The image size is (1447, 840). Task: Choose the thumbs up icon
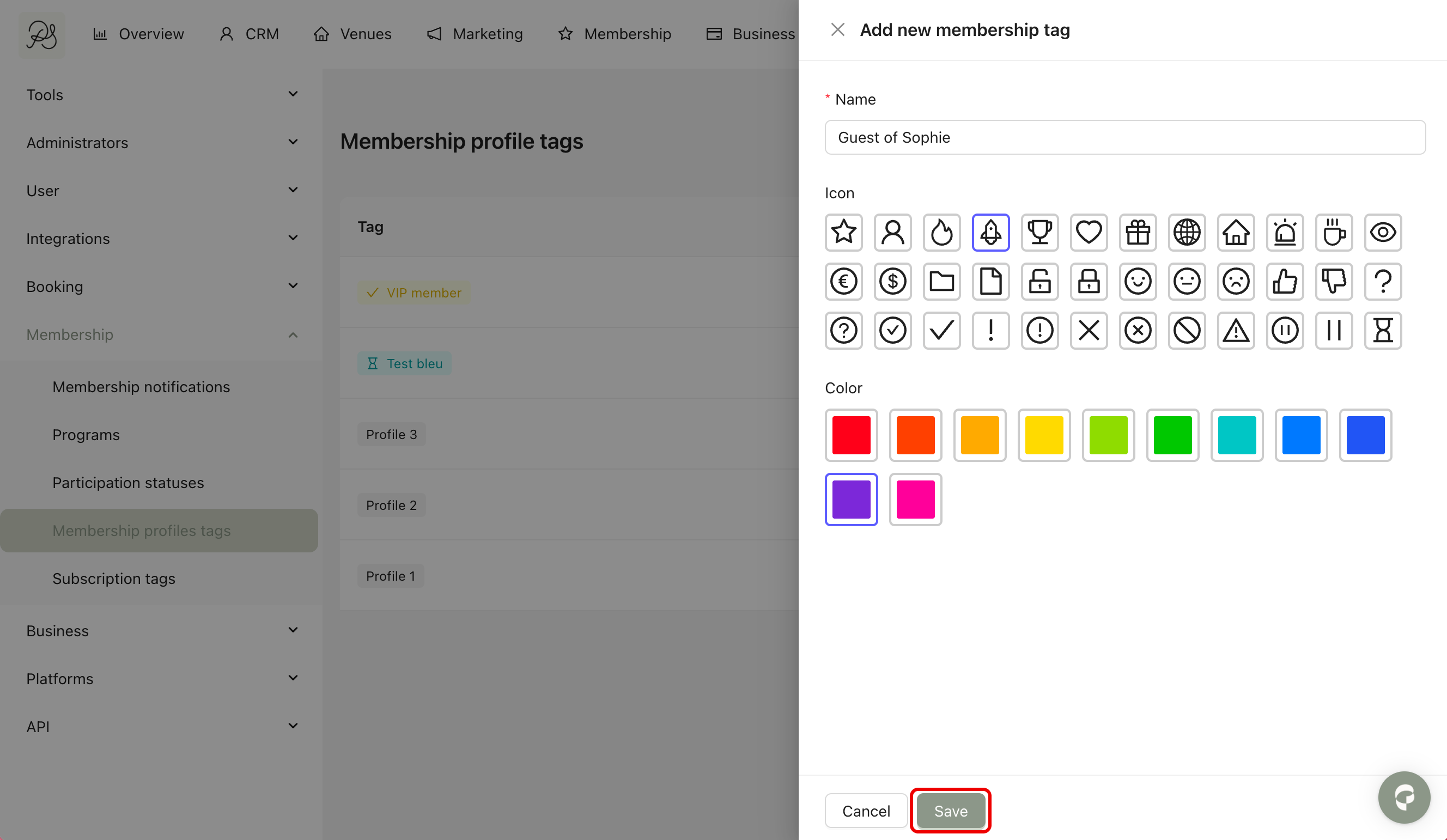pyautogui.click(x=1285, y=281)
